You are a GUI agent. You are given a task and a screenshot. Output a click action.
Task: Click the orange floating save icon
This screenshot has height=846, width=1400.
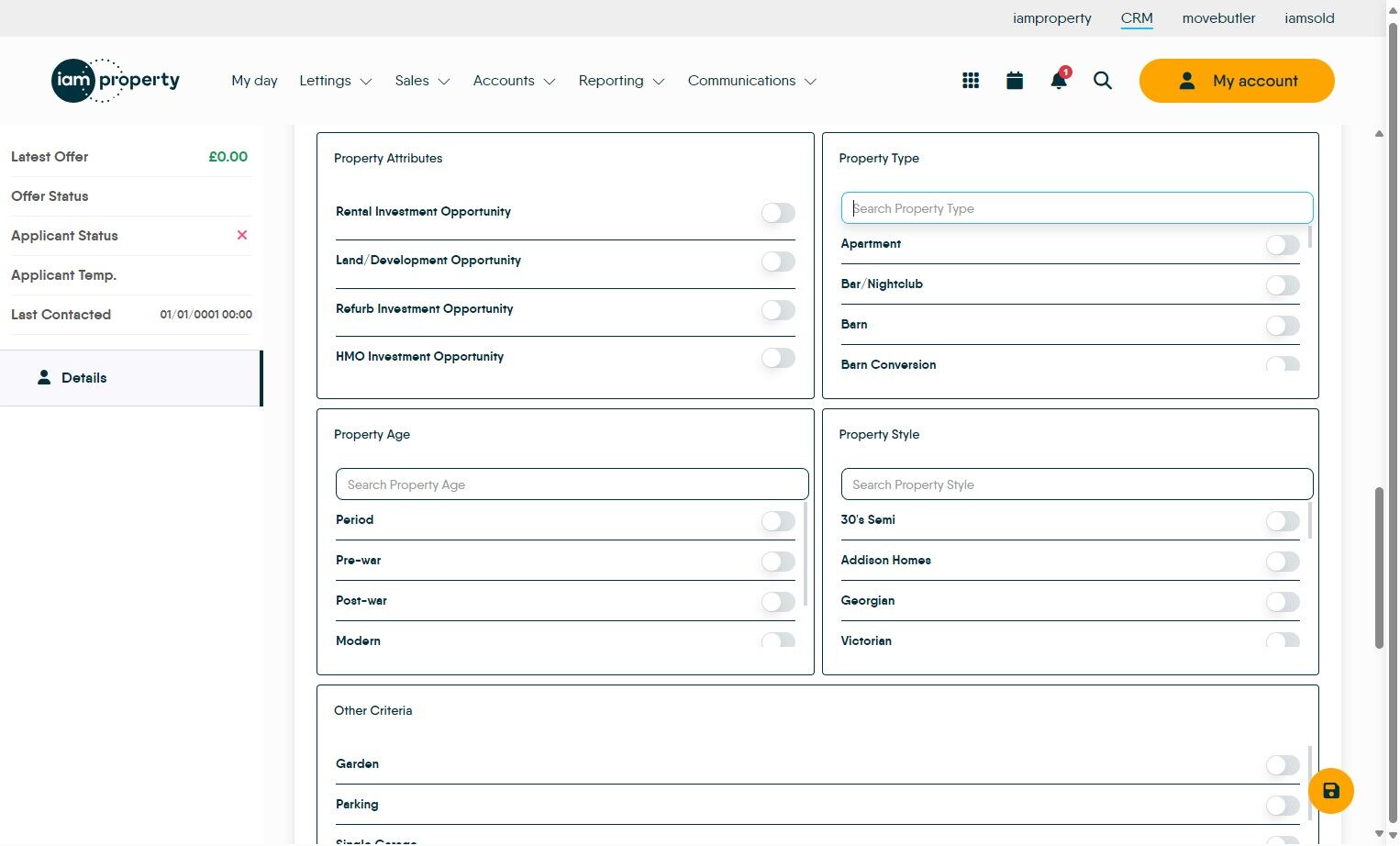1330,791
